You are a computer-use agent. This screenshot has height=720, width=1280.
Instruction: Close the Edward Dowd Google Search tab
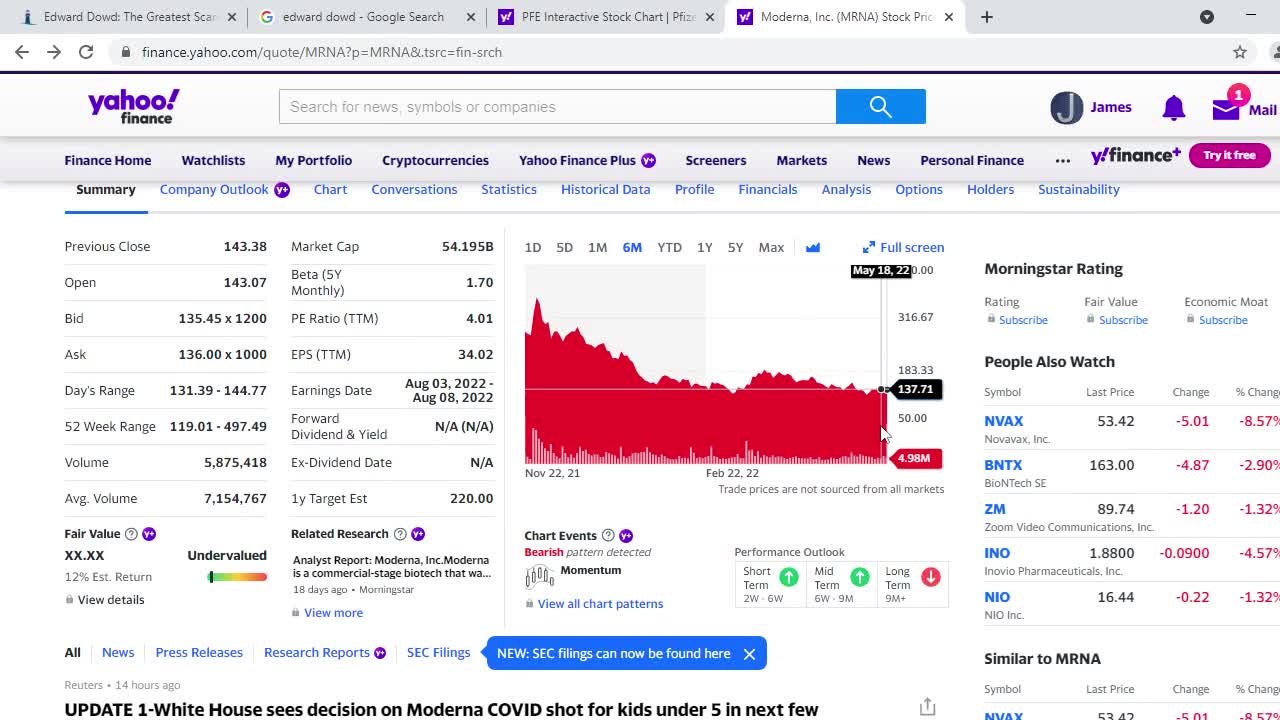pos(471,17)
